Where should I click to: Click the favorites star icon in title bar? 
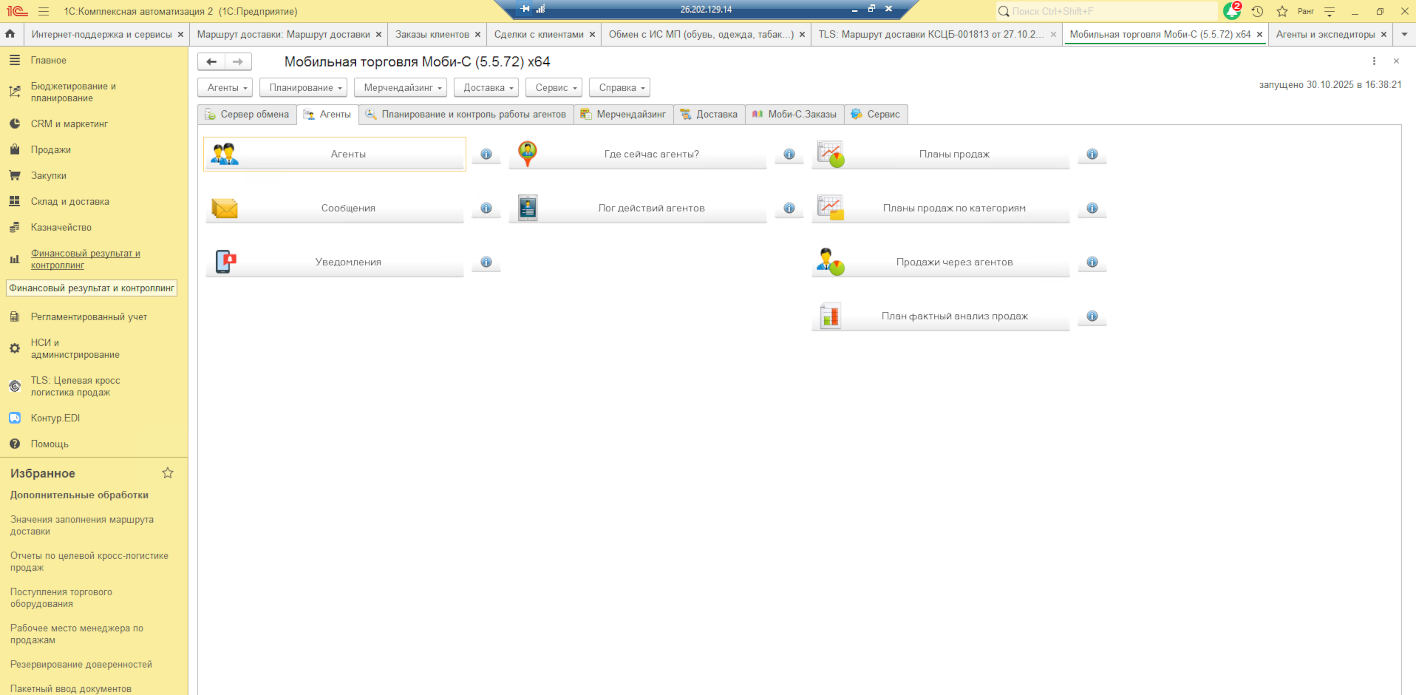(1282, 11)
